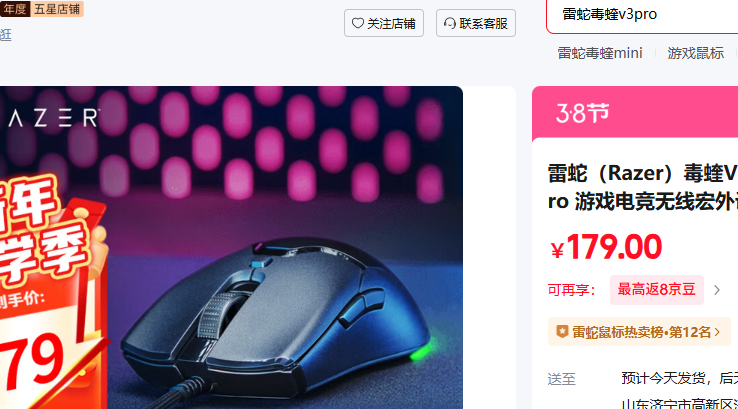
Task: Click the headset customer service icon
Action: 450,23
